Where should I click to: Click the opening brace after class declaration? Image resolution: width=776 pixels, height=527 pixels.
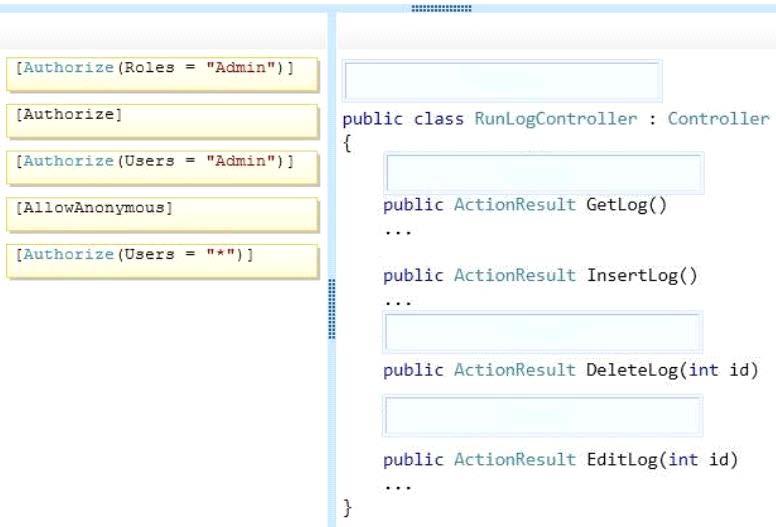[x=347, y=144]
